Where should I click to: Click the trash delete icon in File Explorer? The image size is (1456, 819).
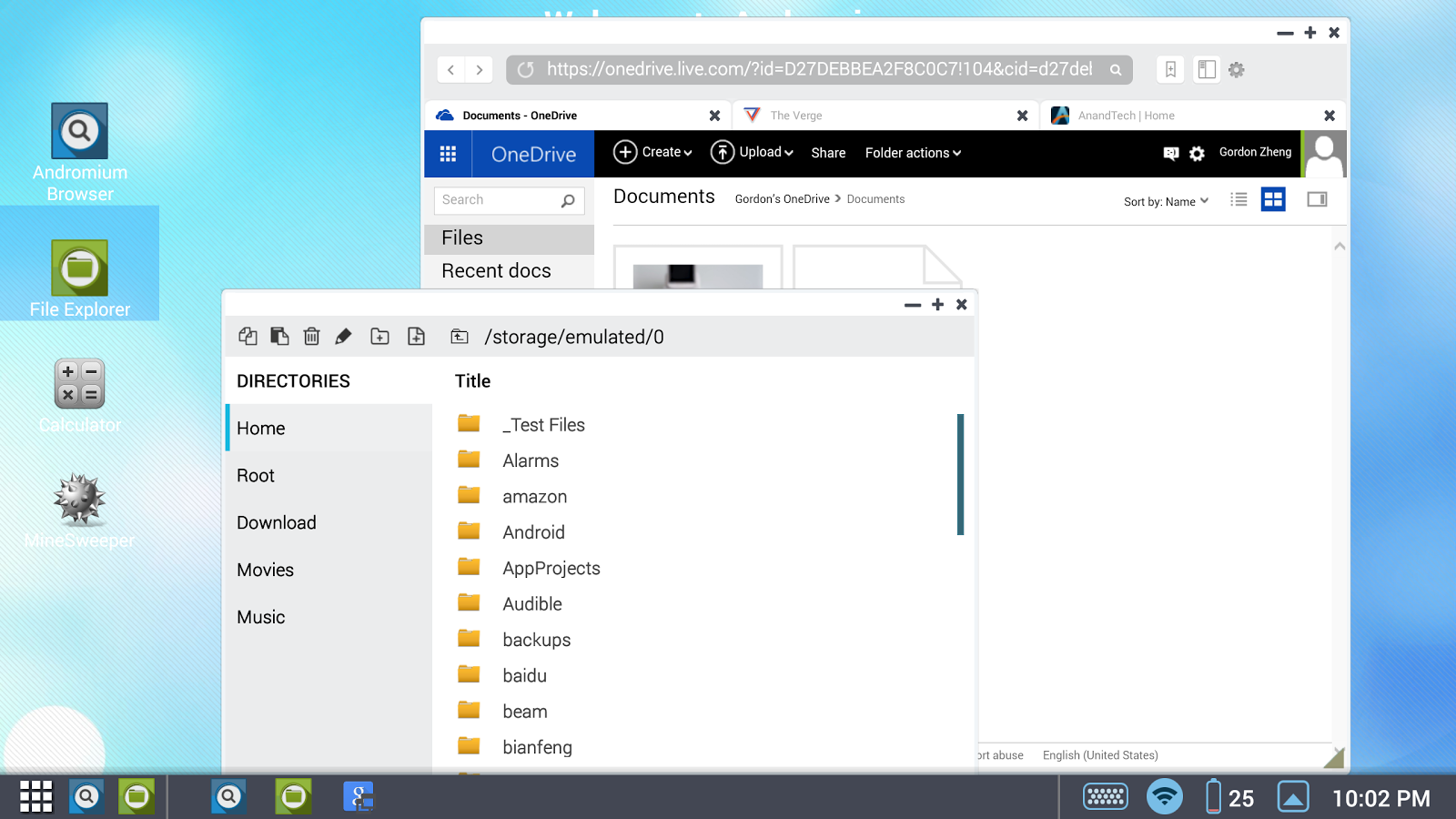(311, 336)
